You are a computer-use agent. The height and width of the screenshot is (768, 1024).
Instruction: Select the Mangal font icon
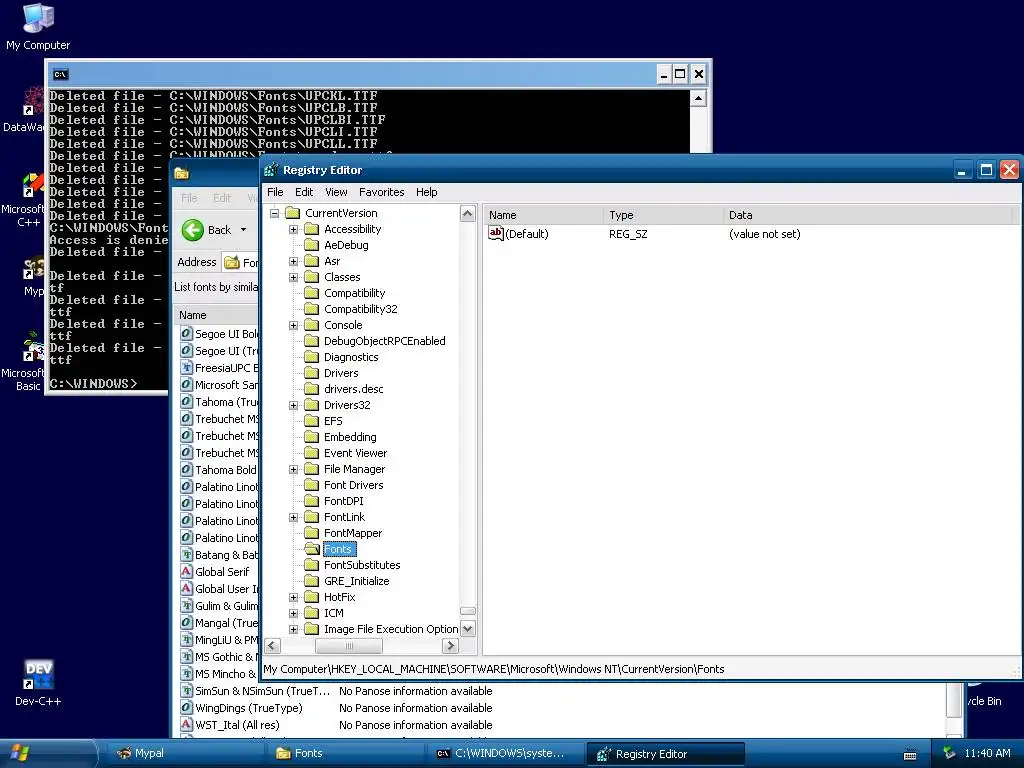(x=186, y=622)
